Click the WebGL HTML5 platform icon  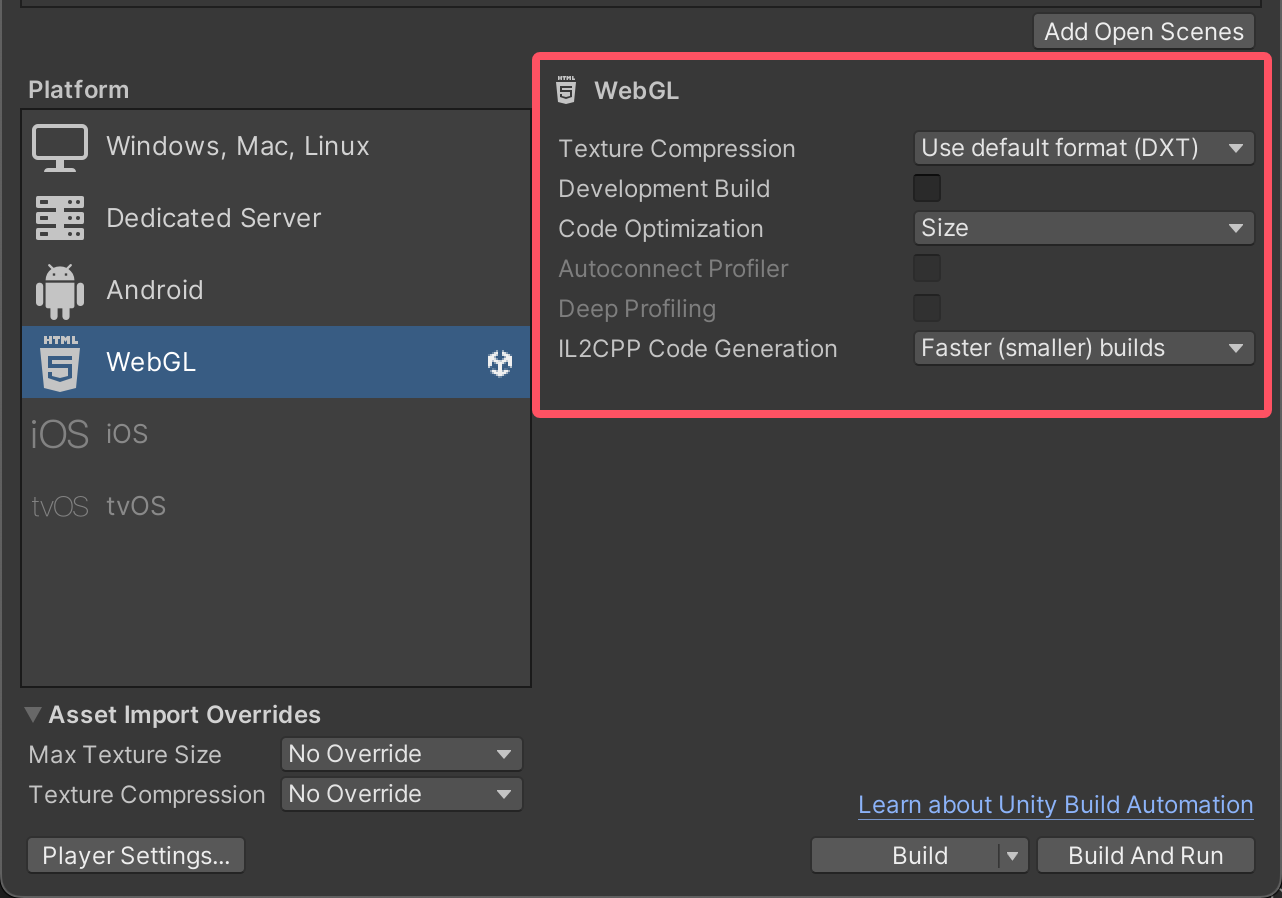click(x=60, y=362)
